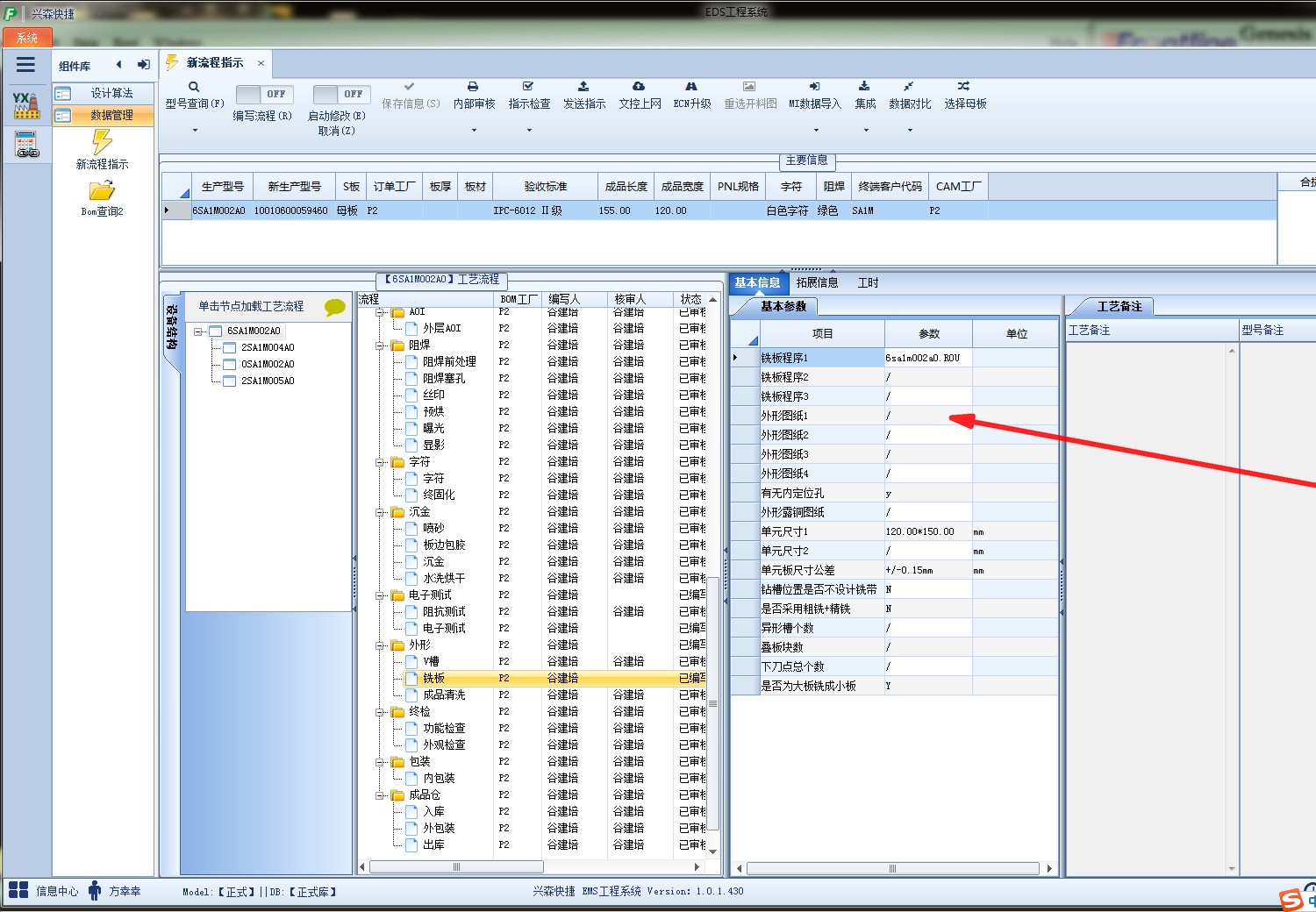The width and height of the screenshot is (1316, 912).
Task: Collapse the 阻焊 process folder
Action: (382, 346)
